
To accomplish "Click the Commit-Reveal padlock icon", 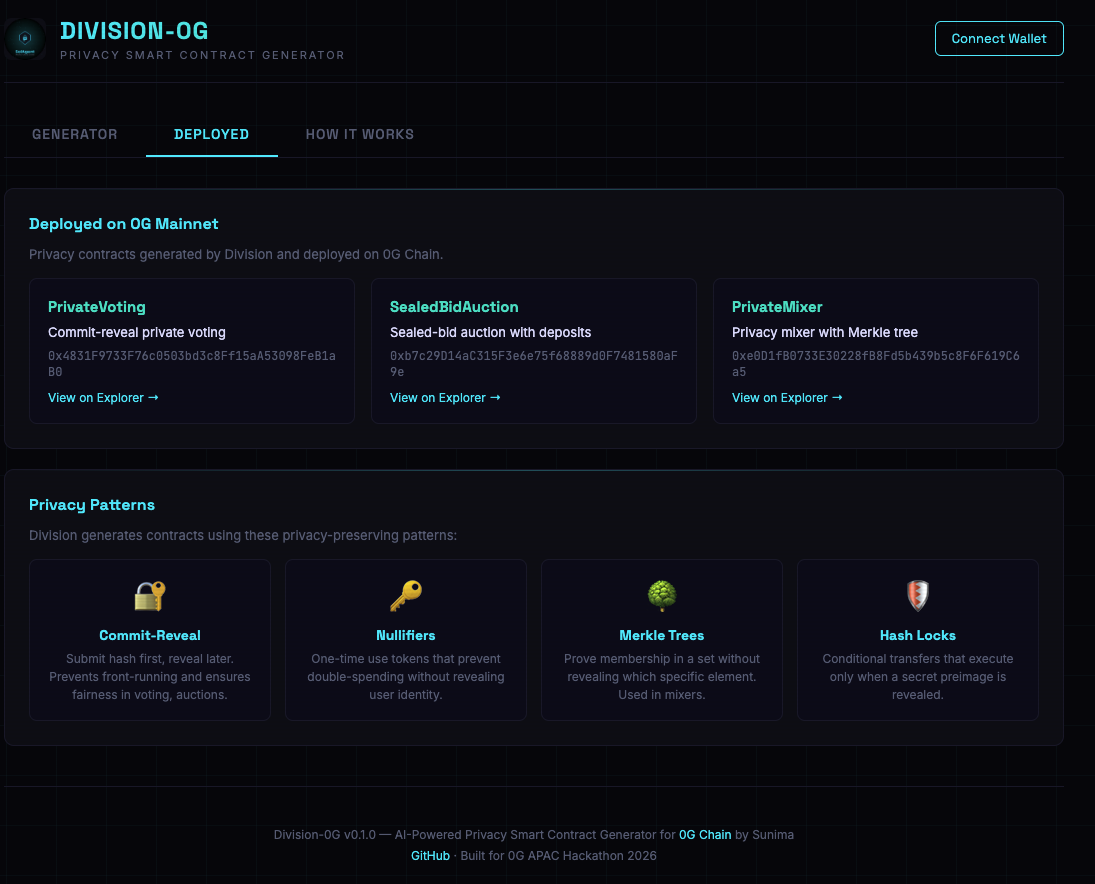I will coord(150,596).
